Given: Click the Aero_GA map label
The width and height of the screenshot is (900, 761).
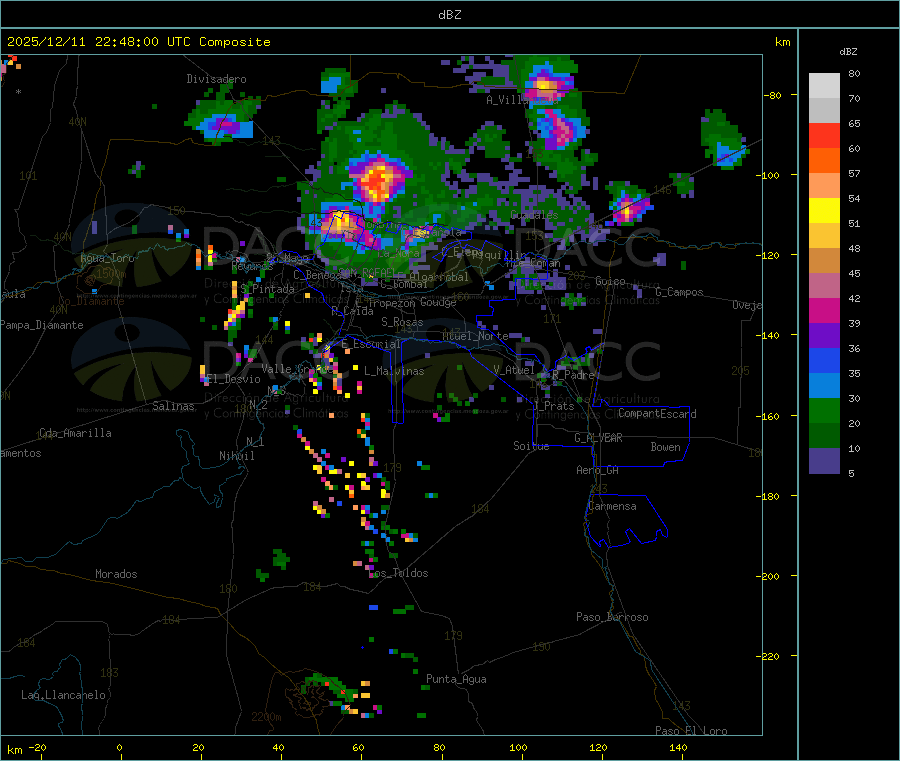Looking at the screenshot, I should [x=598, y=470].
